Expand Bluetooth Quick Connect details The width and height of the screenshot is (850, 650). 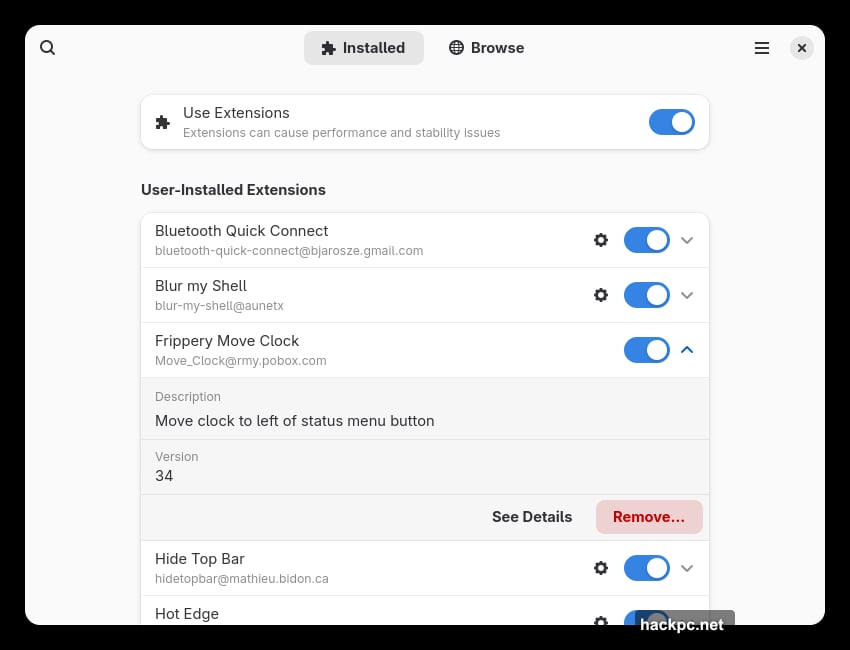687,240
